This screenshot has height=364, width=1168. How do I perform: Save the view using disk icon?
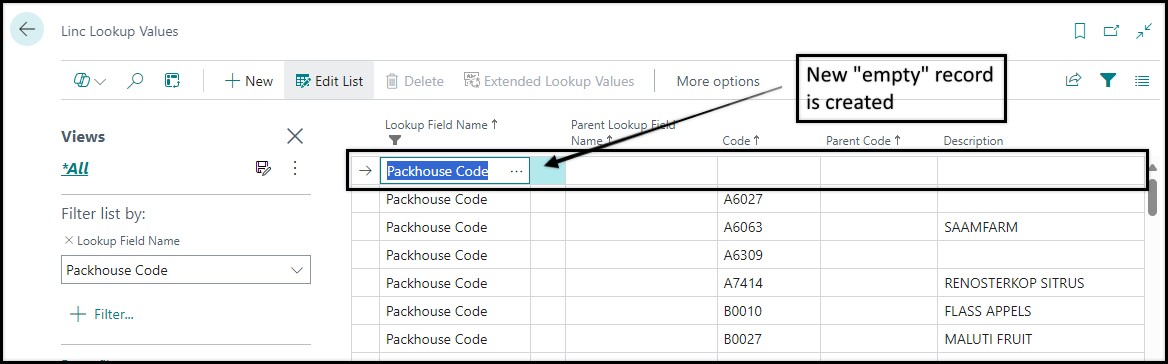263,167
